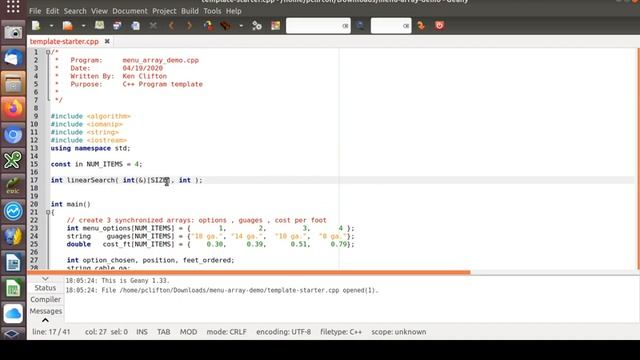Viewport: 640px width, 360px height.
Task: Open the Ubuntu show applications grid icon
Action: [13, 6]
